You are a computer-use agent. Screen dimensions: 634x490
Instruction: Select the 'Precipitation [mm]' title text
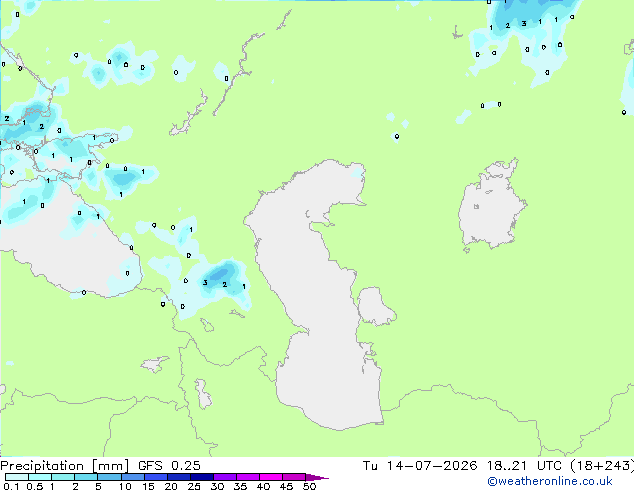(65, 466)
